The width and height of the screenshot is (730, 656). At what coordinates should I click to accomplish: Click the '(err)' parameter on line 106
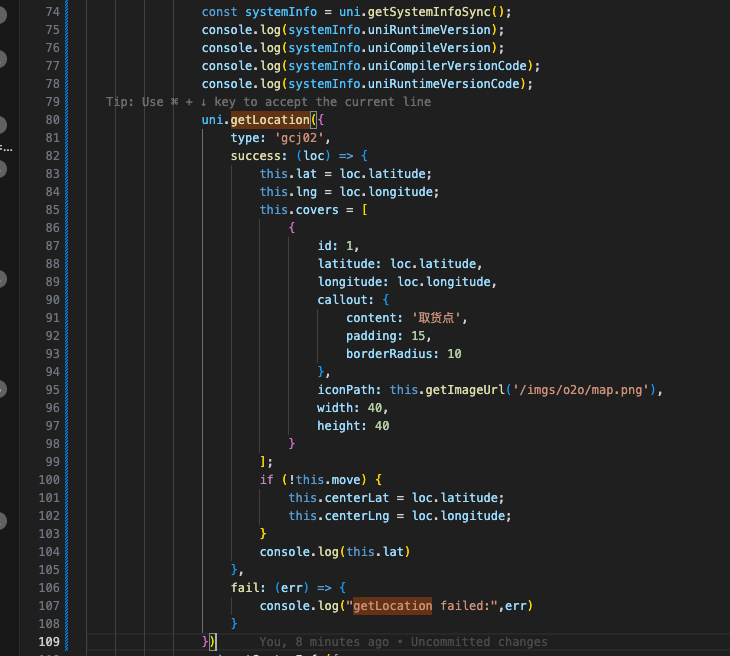(291, 588)
